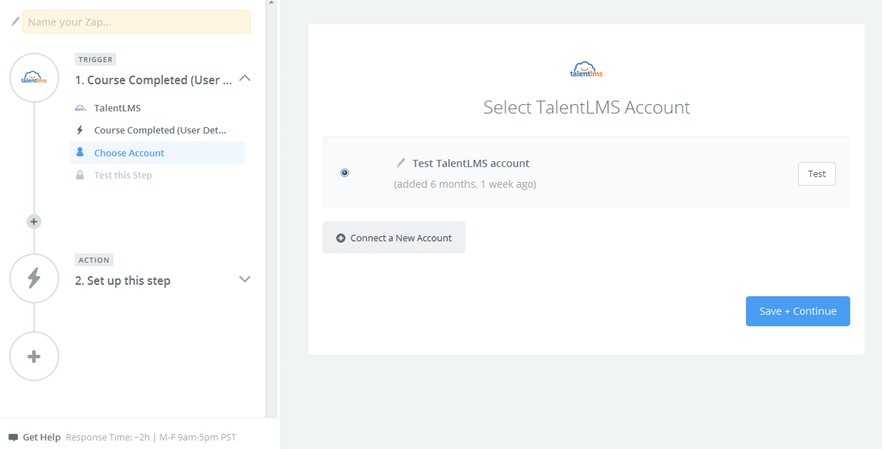Click the small TalentLMS icon in step list
This screenshot has width=882, height=449.
point(80,108)
